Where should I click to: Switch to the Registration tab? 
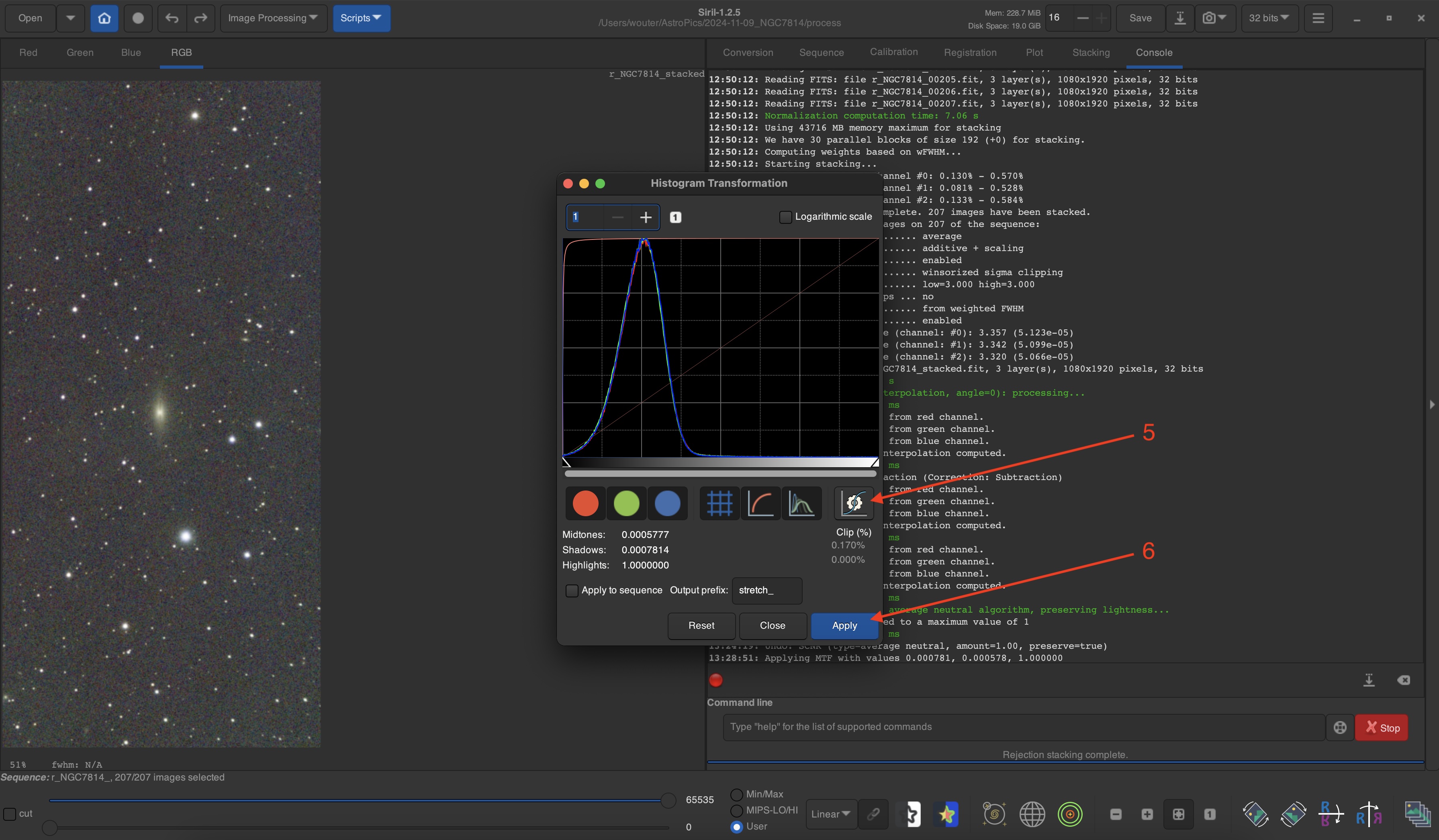coord(970,53)
